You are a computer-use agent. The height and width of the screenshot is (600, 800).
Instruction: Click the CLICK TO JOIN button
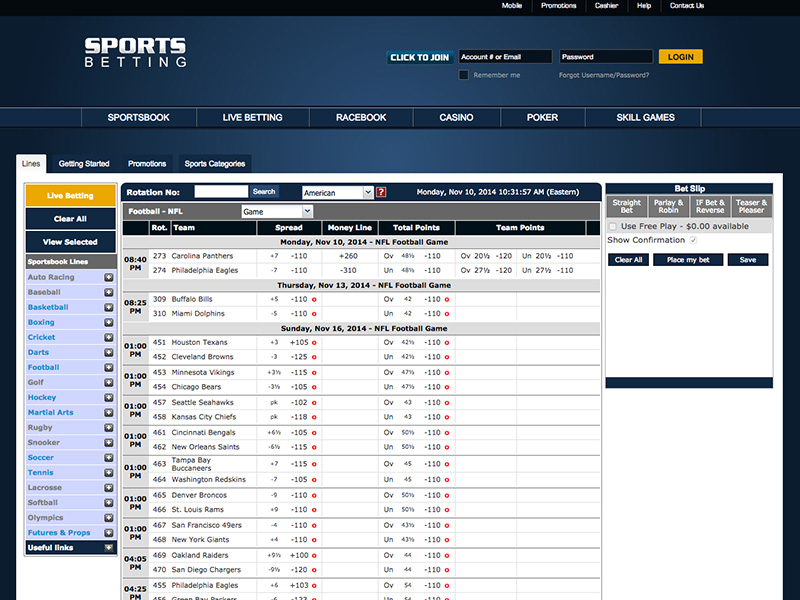coord(419,57)
